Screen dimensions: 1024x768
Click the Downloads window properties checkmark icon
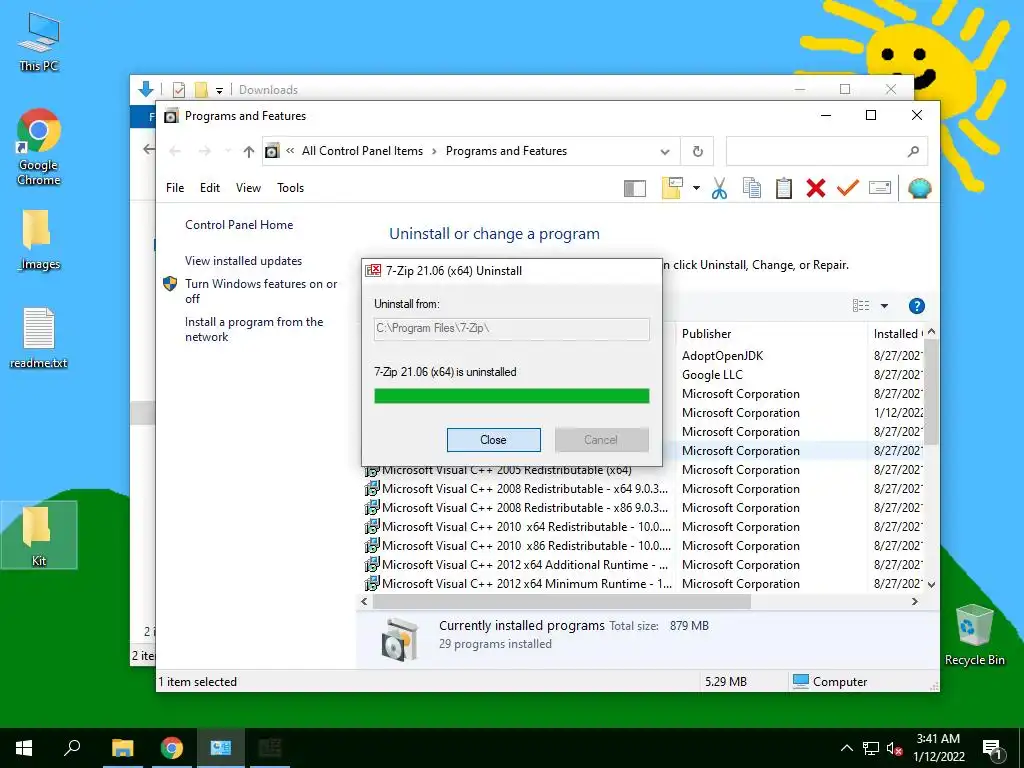178,89
